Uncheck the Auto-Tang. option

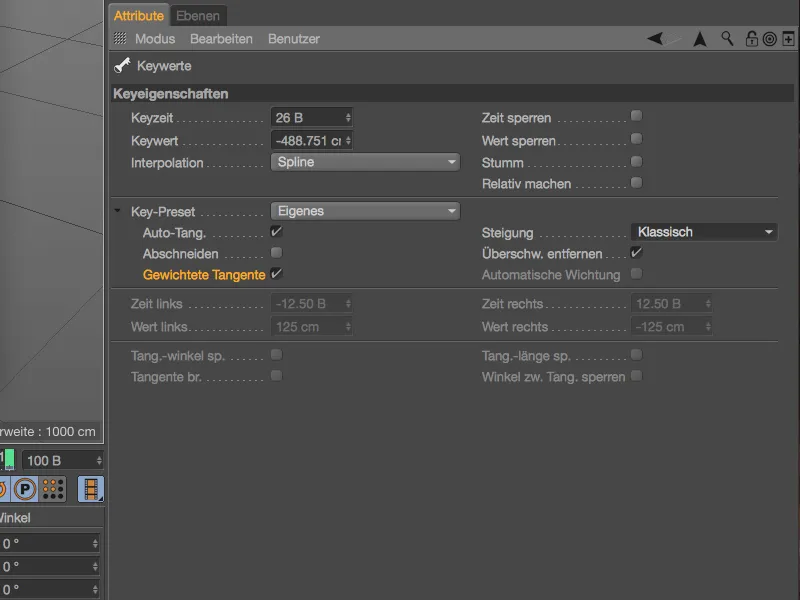pos(276,232)
